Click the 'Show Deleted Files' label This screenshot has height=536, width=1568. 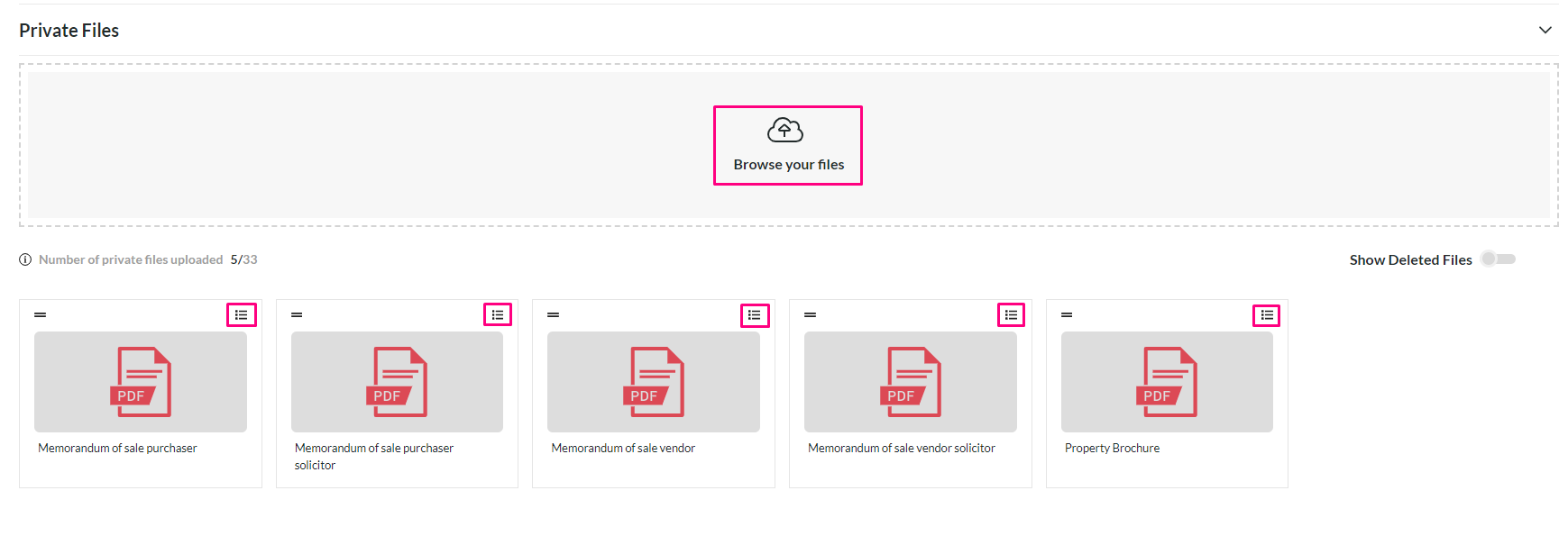(x=1410, y=259)
